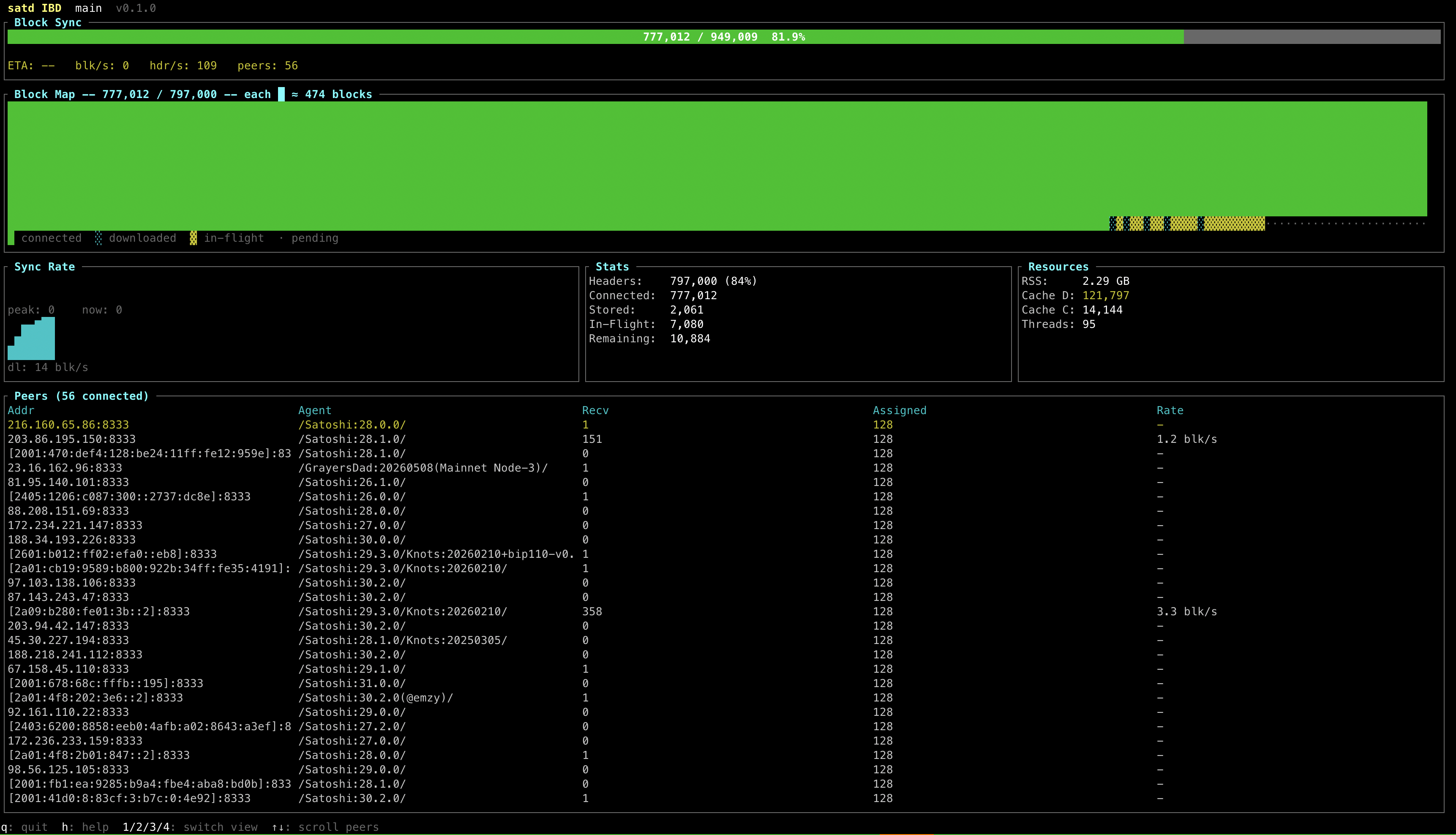Select peer 87.143.243.47:8333

724,597
